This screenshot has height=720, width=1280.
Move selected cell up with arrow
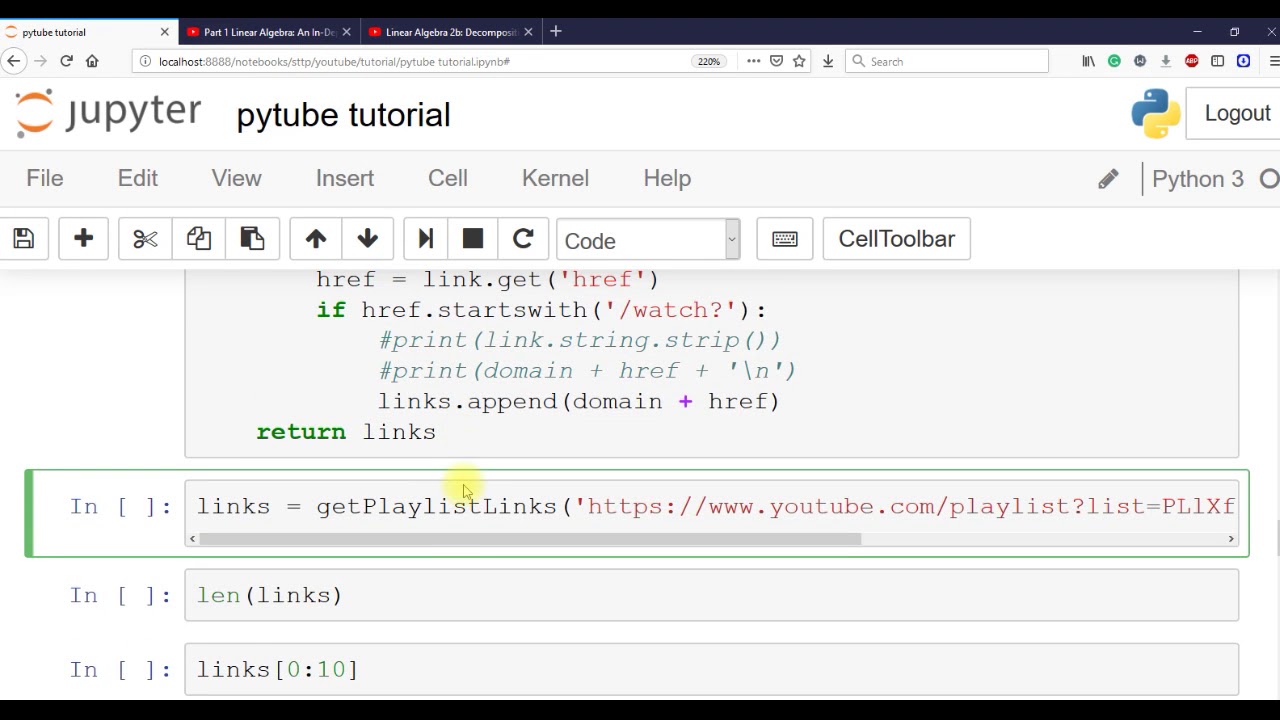[x=316, y=239]
